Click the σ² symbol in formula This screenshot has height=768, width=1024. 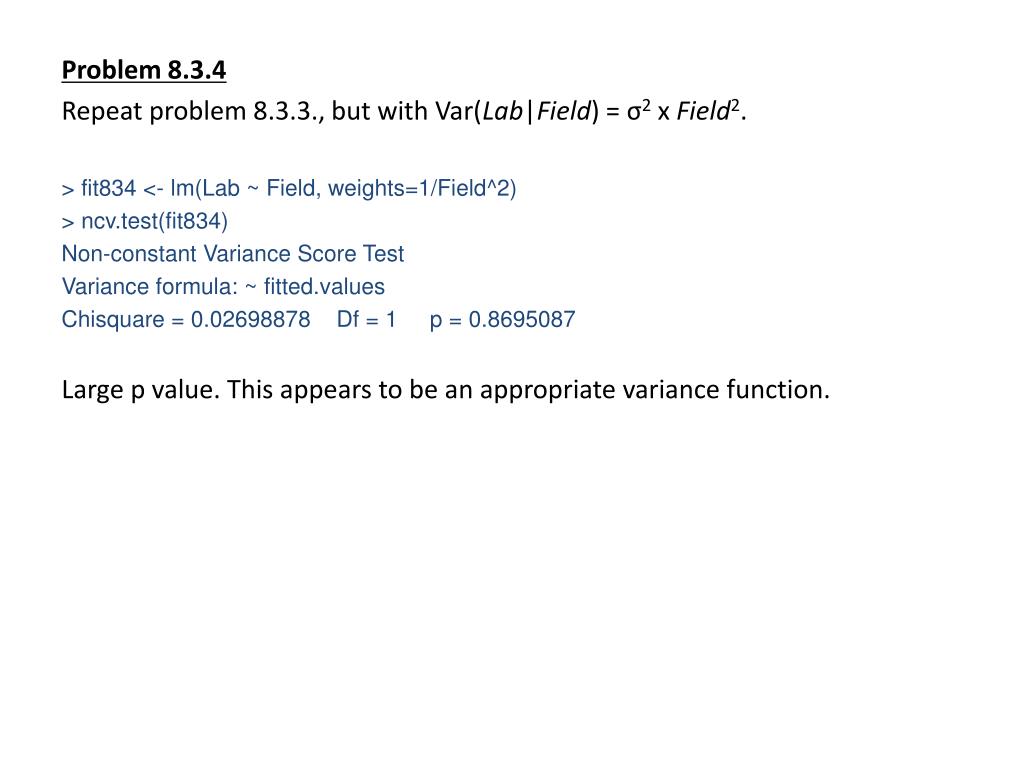tap(639, 110)
